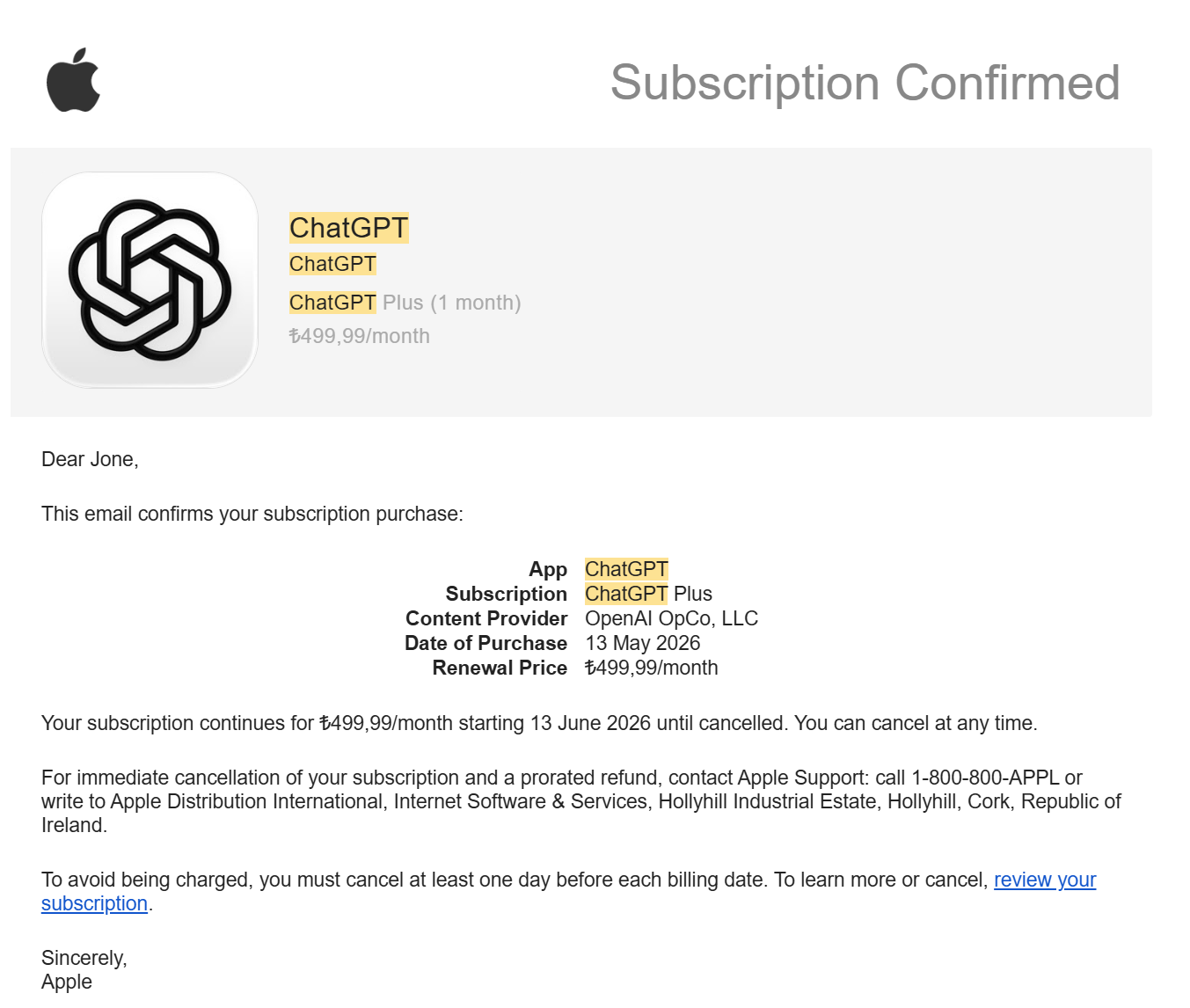Click the ChatGPT app icon
1190x1008 pixels.
[x=150, y=280]
